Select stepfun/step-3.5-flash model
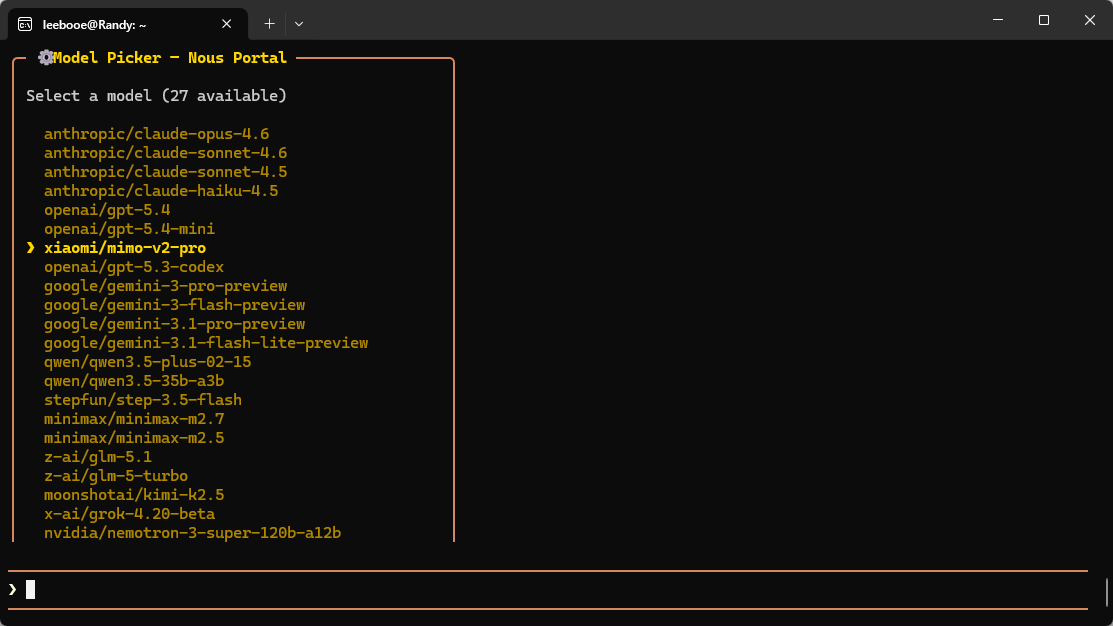The height and width of the screenshot is (626, 1113). (x=143, y=400)
